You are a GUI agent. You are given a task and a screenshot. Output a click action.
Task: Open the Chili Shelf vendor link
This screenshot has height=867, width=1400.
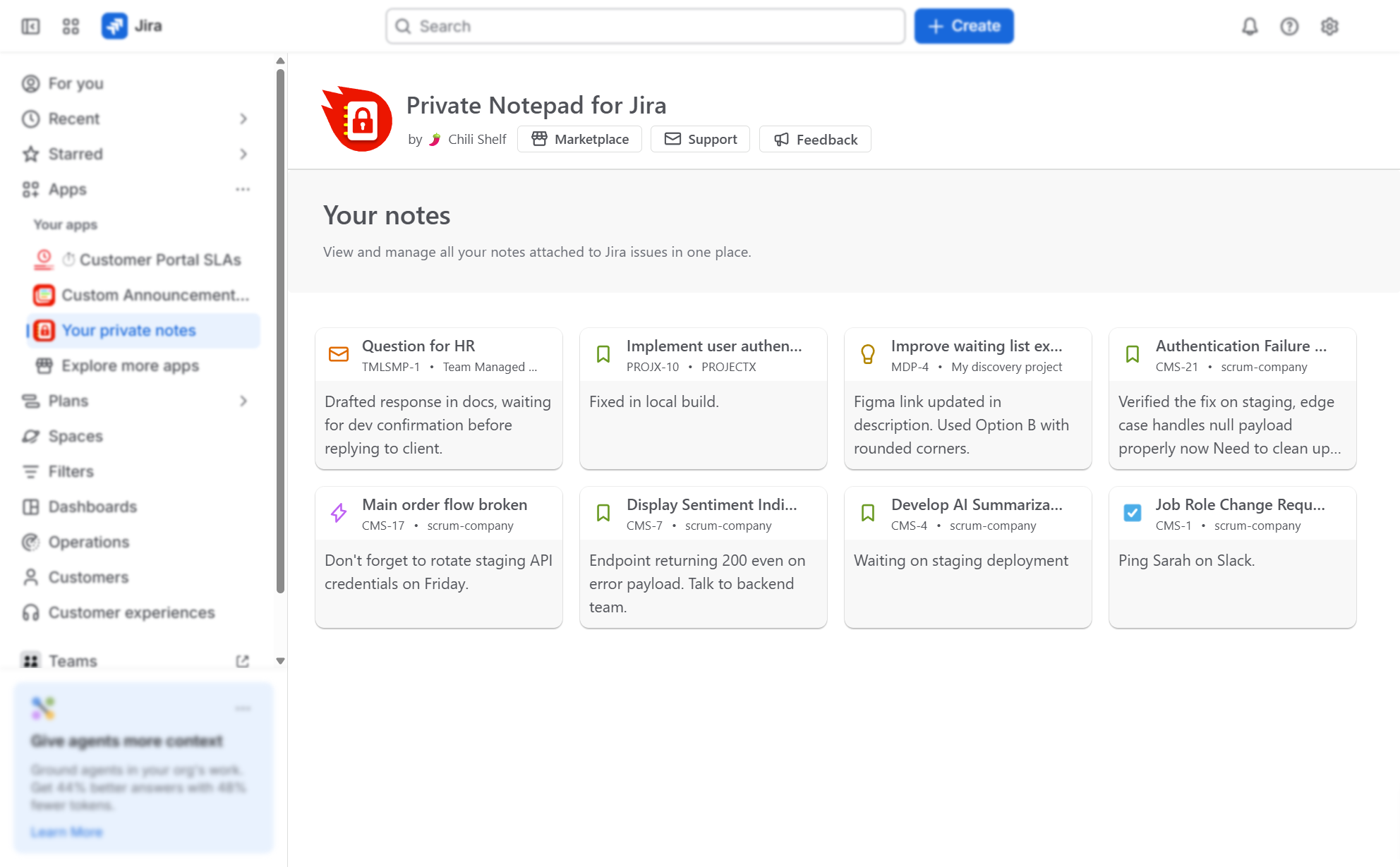tap(477, 139)
